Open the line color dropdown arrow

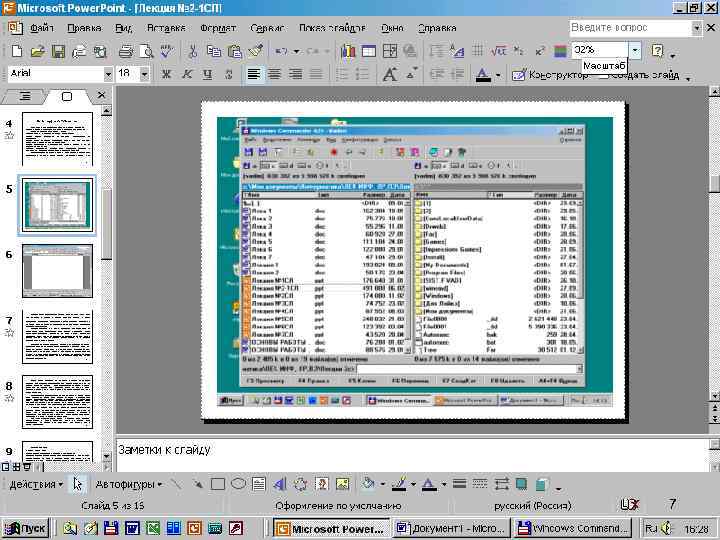click(413, 484)
